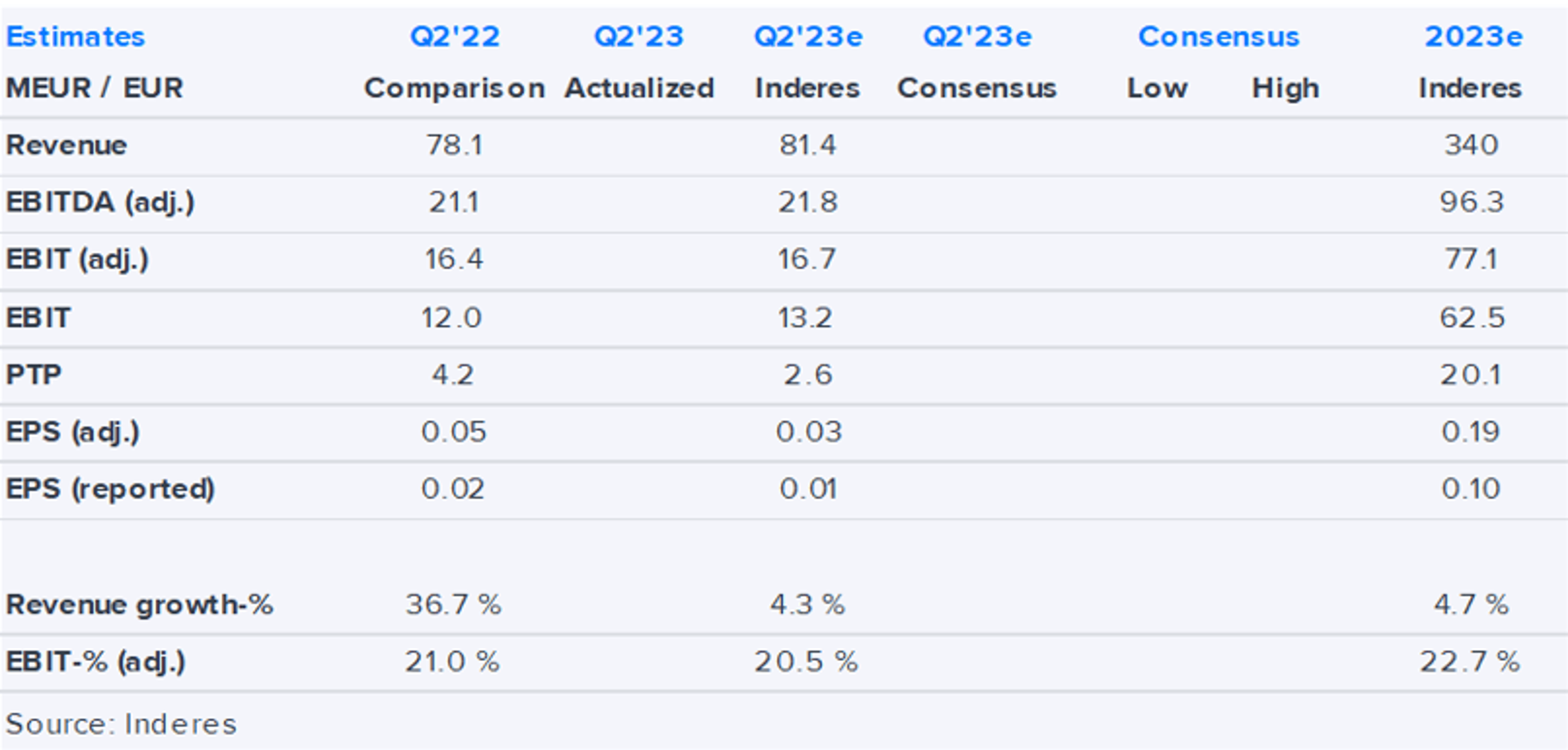Click the blue 2023e column header

tap(1473, 36)
